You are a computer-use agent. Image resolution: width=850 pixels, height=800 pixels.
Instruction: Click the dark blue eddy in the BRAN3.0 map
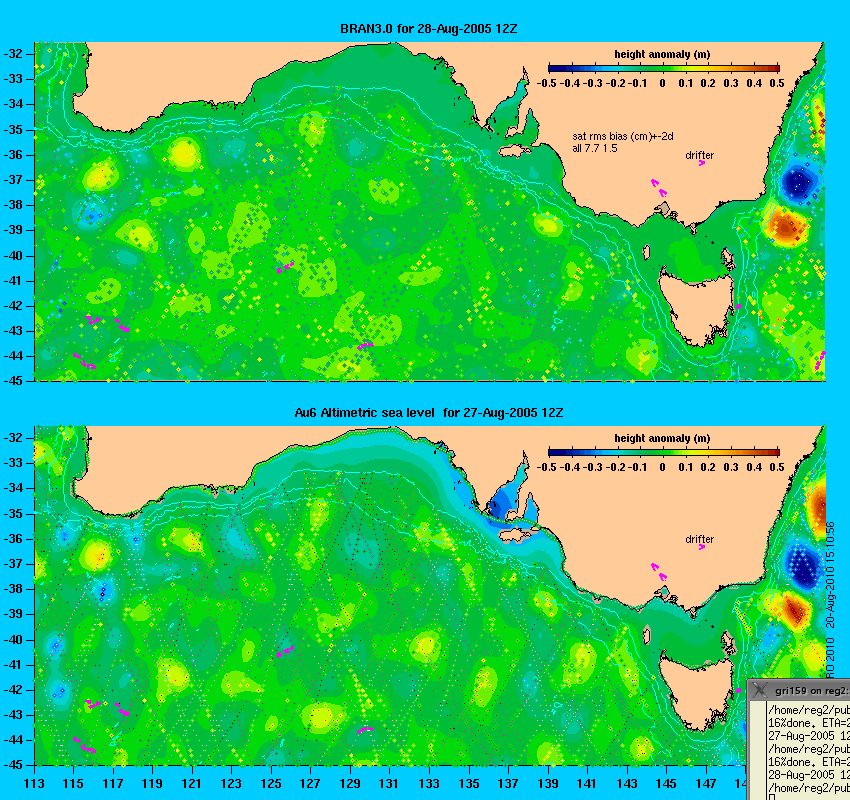pyautogui.click(x=799, y=183)
